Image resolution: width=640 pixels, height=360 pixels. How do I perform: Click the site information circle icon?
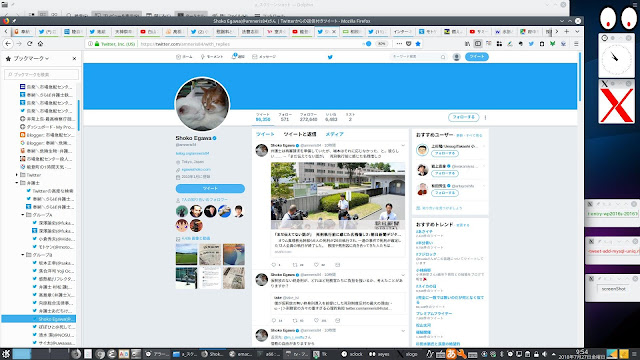pyautogui.click(x=90, y=44)
